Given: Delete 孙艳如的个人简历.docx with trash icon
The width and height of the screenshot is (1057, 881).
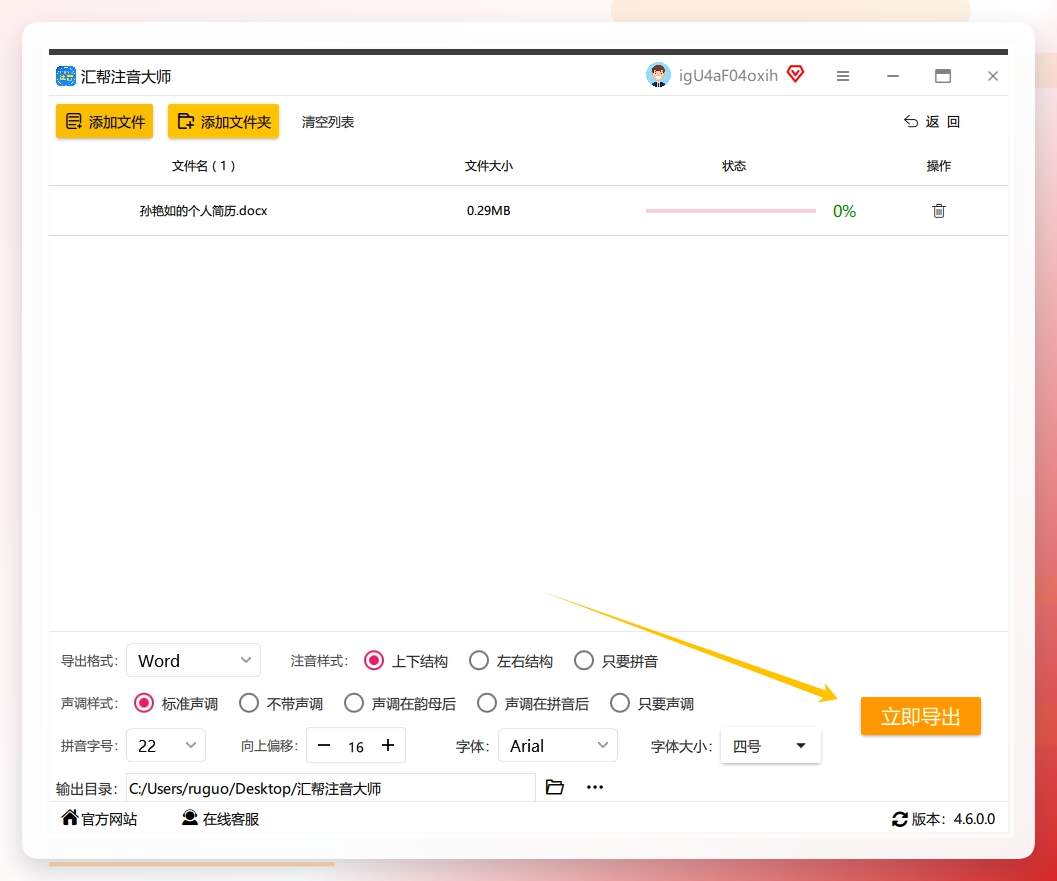Looking at the screenshot, I should click(938, 211).
